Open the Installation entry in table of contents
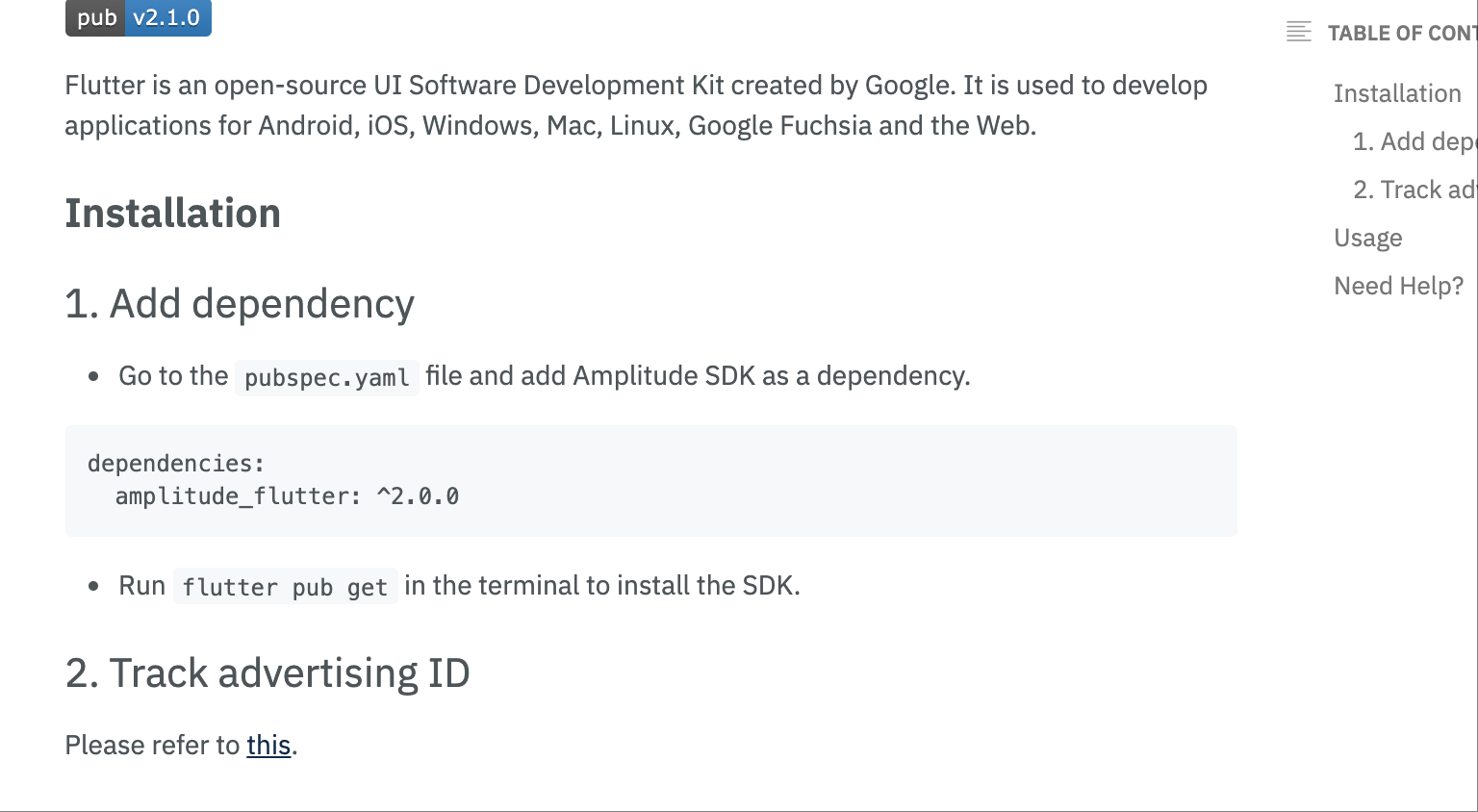 coord(1397,93)
